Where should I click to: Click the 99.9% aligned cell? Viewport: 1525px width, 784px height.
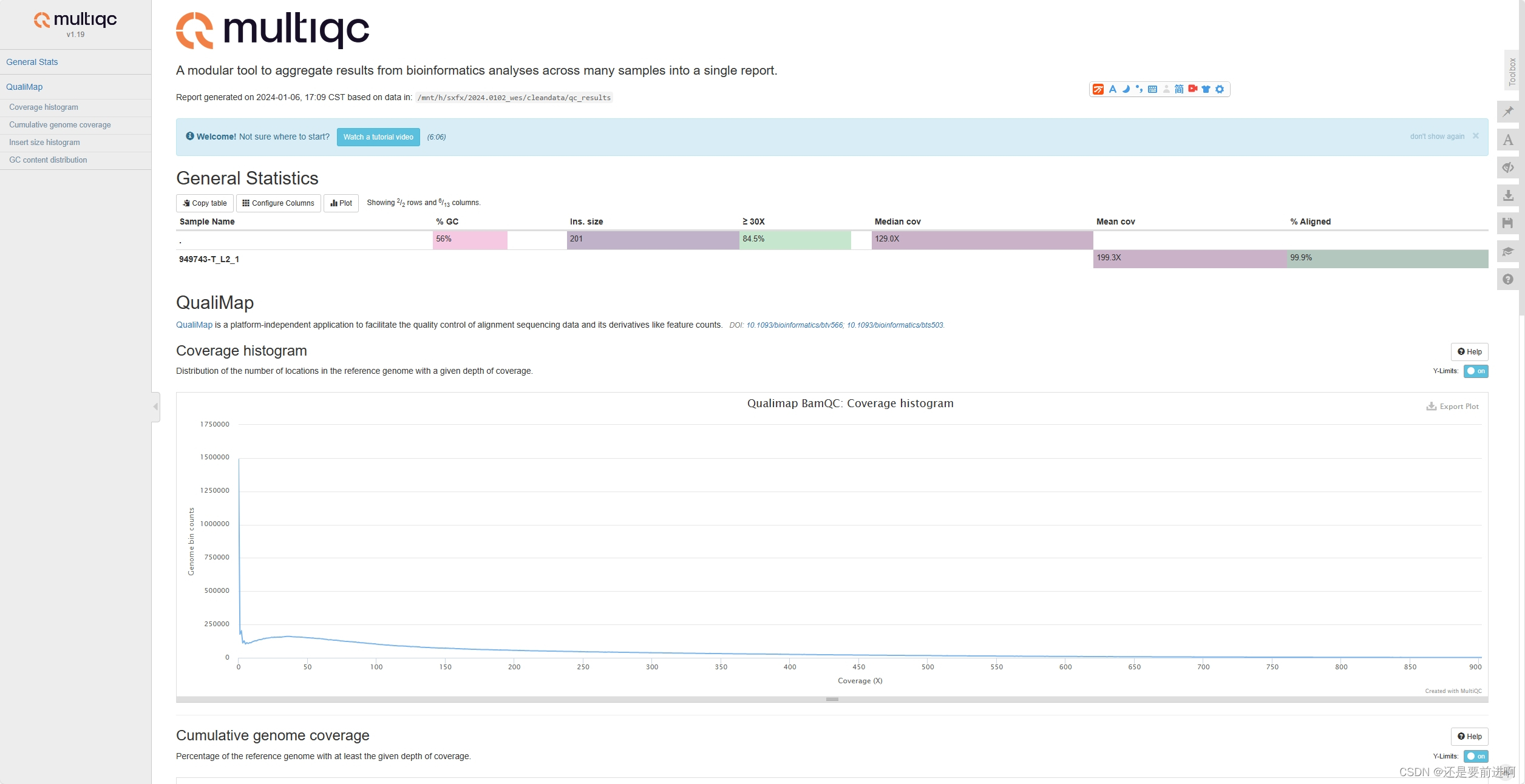pos(1388,259)
